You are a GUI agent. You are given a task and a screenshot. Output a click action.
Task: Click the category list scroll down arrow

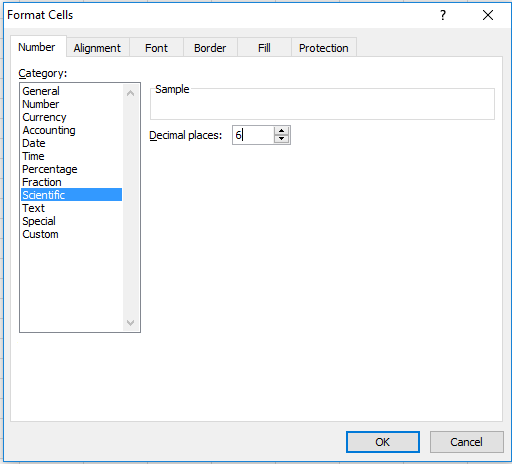pos(131,322)
